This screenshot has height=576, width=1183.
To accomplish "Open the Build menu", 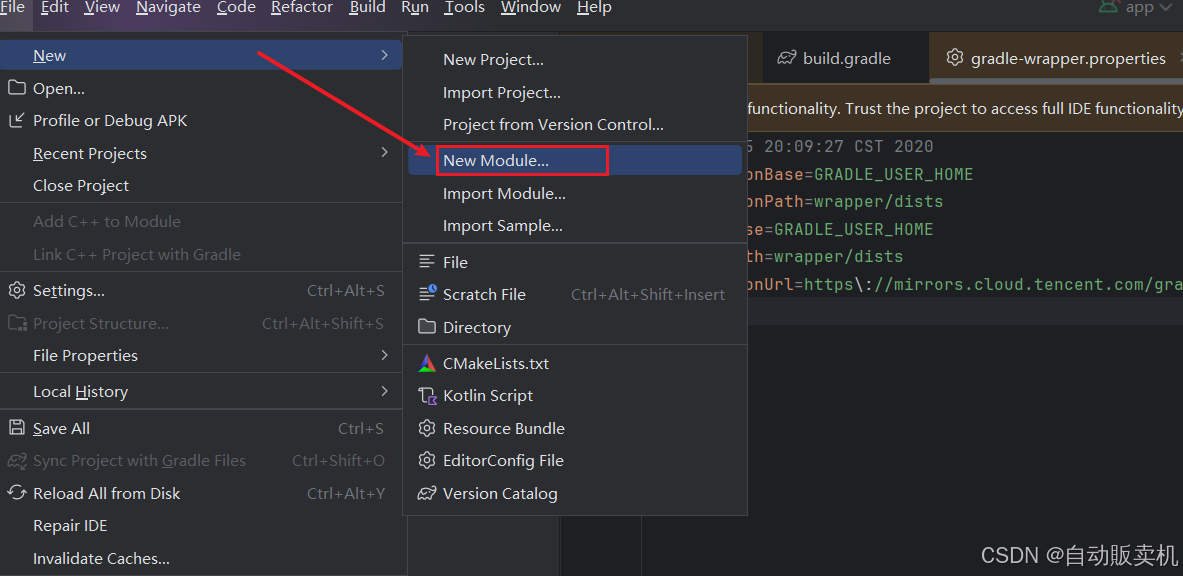I will click(367, 8).
